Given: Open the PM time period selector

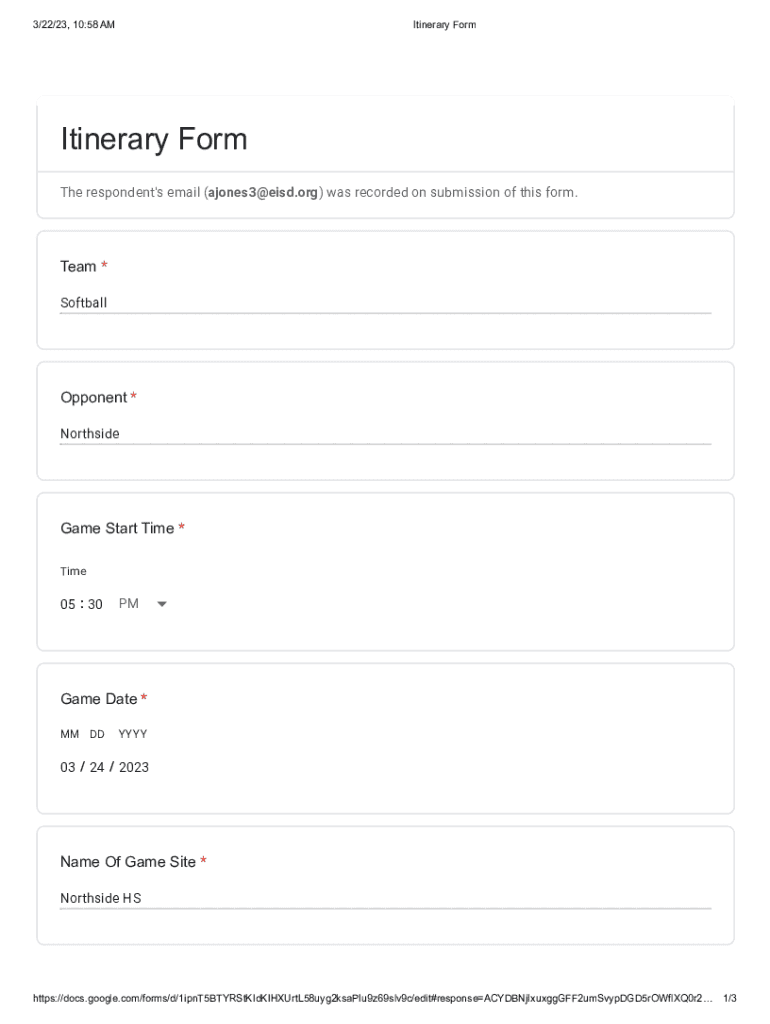Looking at the screenshot, I should [x=129, y=604].
